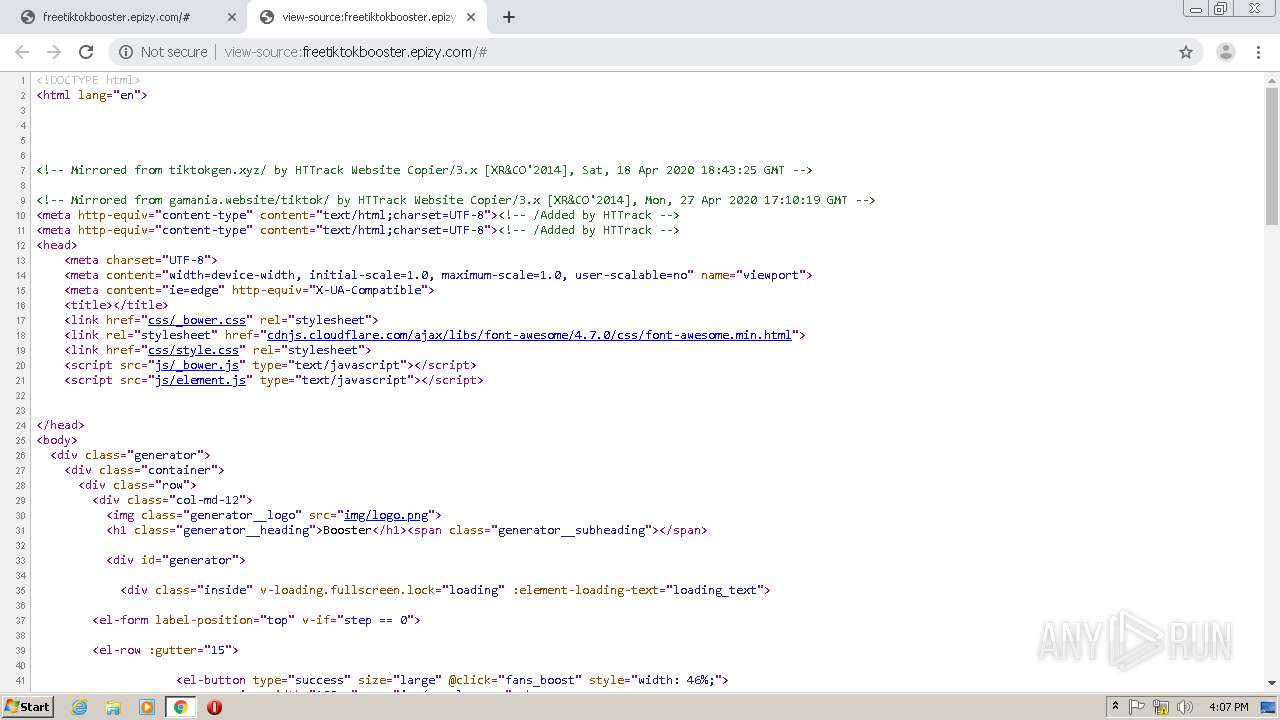Launch Internet Explorer from the taskbar
The width and height of the screenshot is (1280, 720).
80,707
